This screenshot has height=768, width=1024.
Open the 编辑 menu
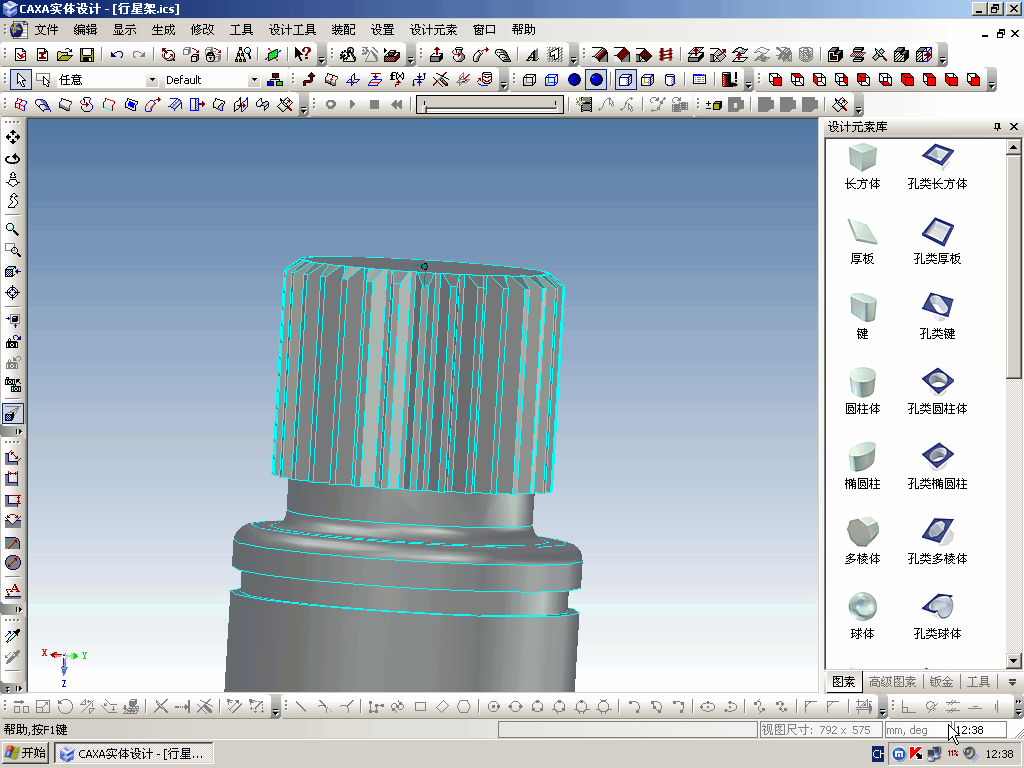pyautogui.click(x=86, y=30)
